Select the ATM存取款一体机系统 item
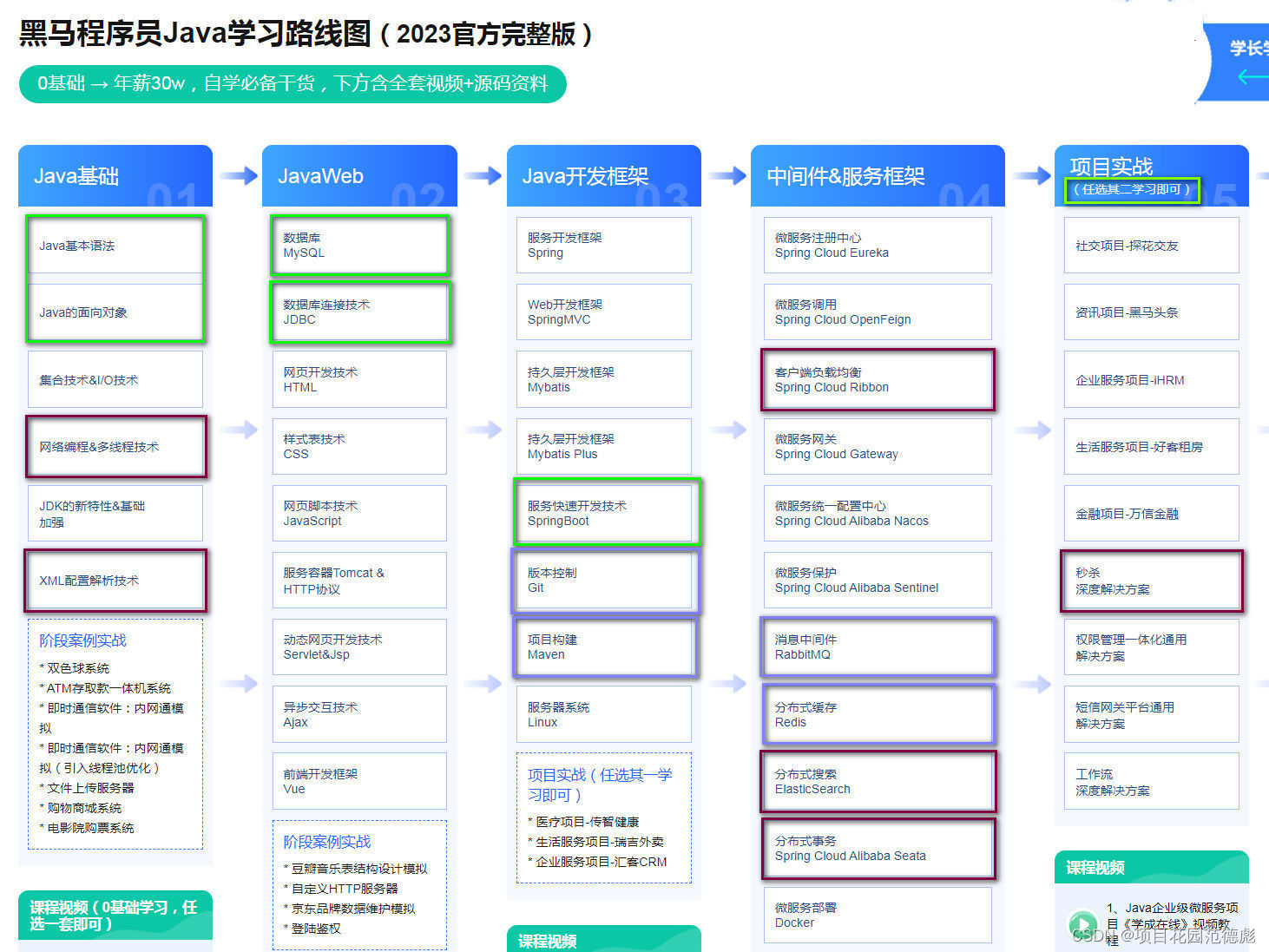The width and height of the screenshot is (1269, 952). [x=105, y=688]
